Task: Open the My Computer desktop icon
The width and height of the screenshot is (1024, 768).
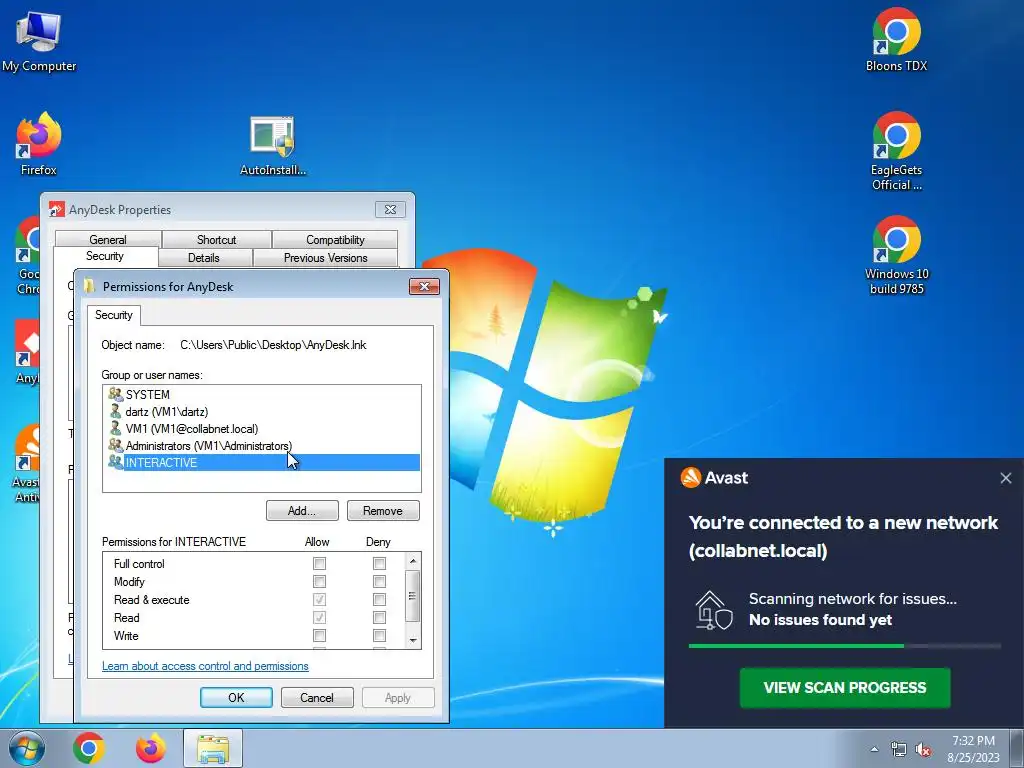Action: (39, 40)
